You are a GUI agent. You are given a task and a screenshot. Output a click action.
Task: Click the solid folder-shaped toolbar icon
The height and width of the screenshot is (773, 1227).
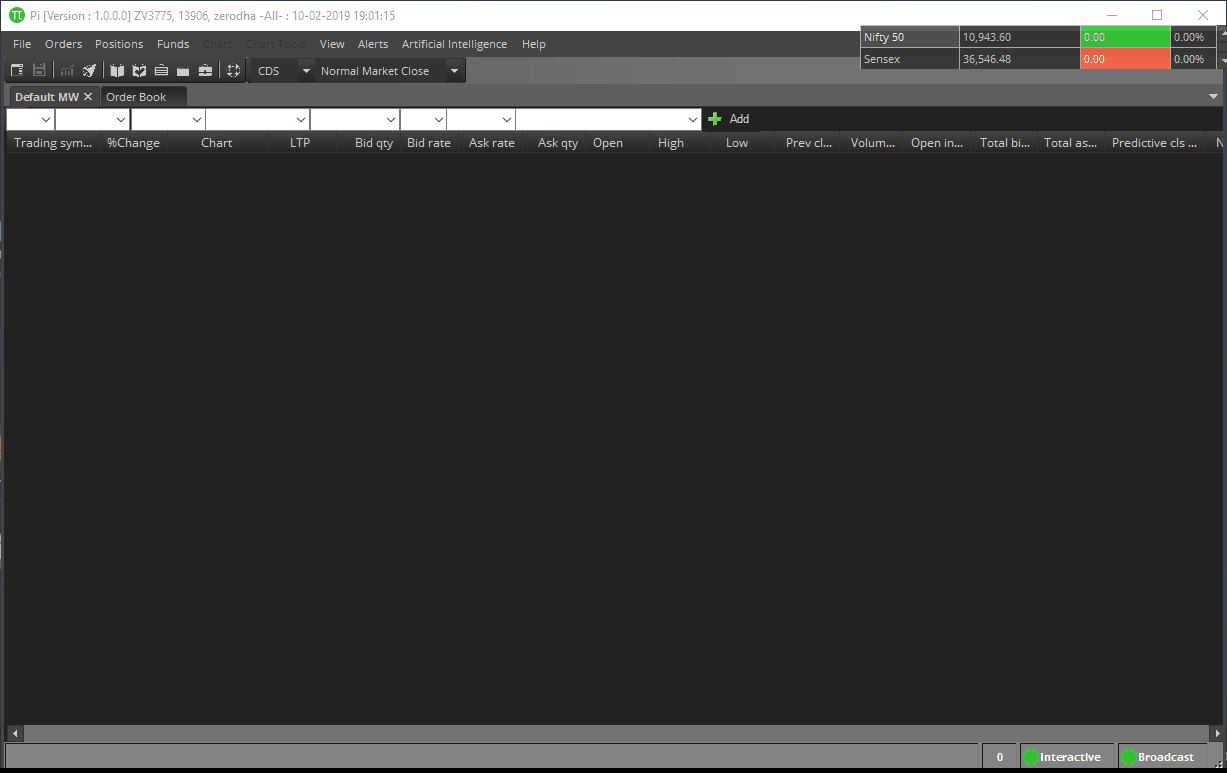pyautogui.click(x=183, y=71)
